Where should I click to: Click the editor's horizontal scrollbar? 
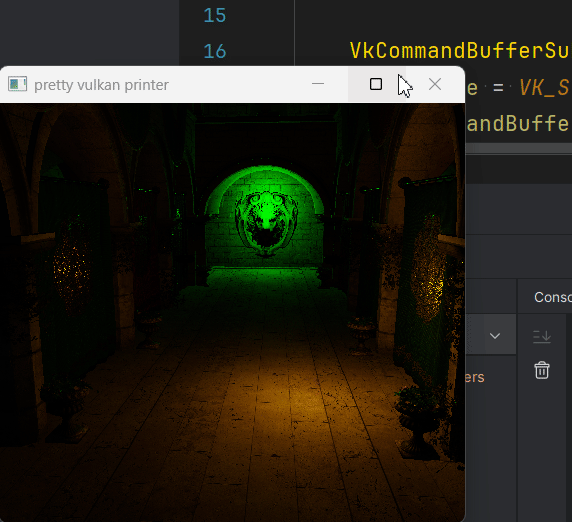(518, 148)
